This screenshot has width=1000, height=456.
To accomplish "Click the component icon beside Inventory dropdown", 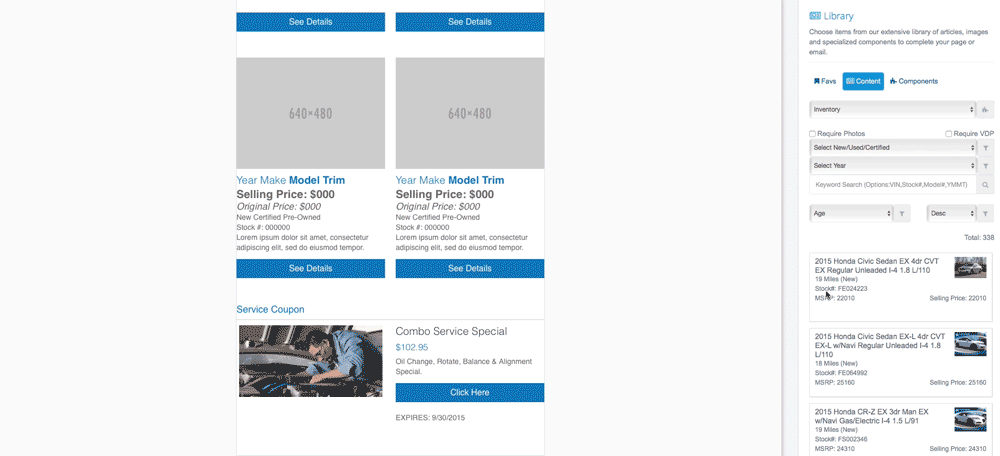I will pyautogui.click(x=985, y=110).
